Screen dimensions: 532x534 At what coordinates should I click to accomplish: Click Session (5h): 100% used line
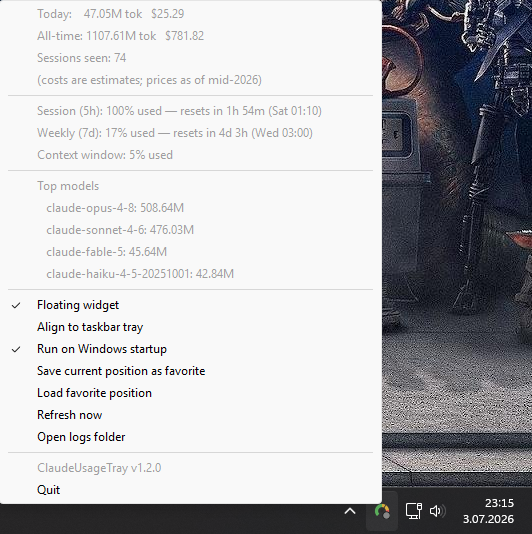point(191,111)
